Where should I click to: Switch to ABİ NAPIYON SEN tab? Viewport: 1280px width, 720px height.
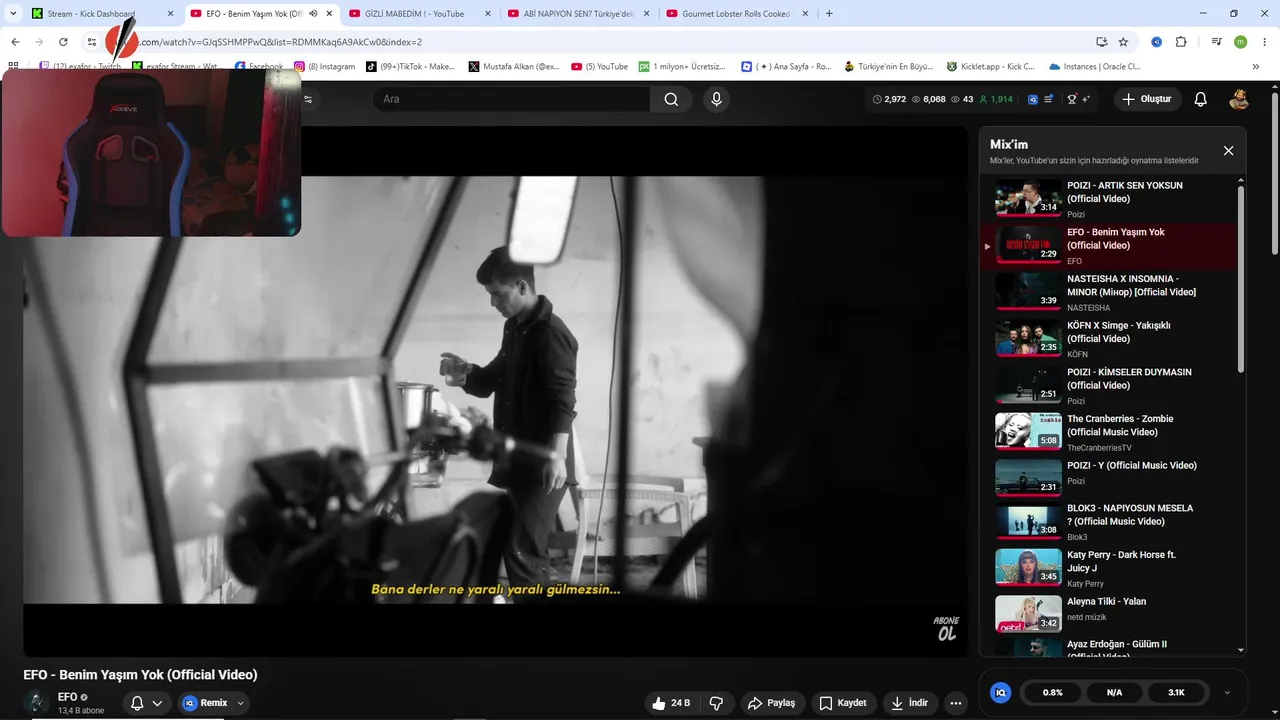tap(579, 14)
